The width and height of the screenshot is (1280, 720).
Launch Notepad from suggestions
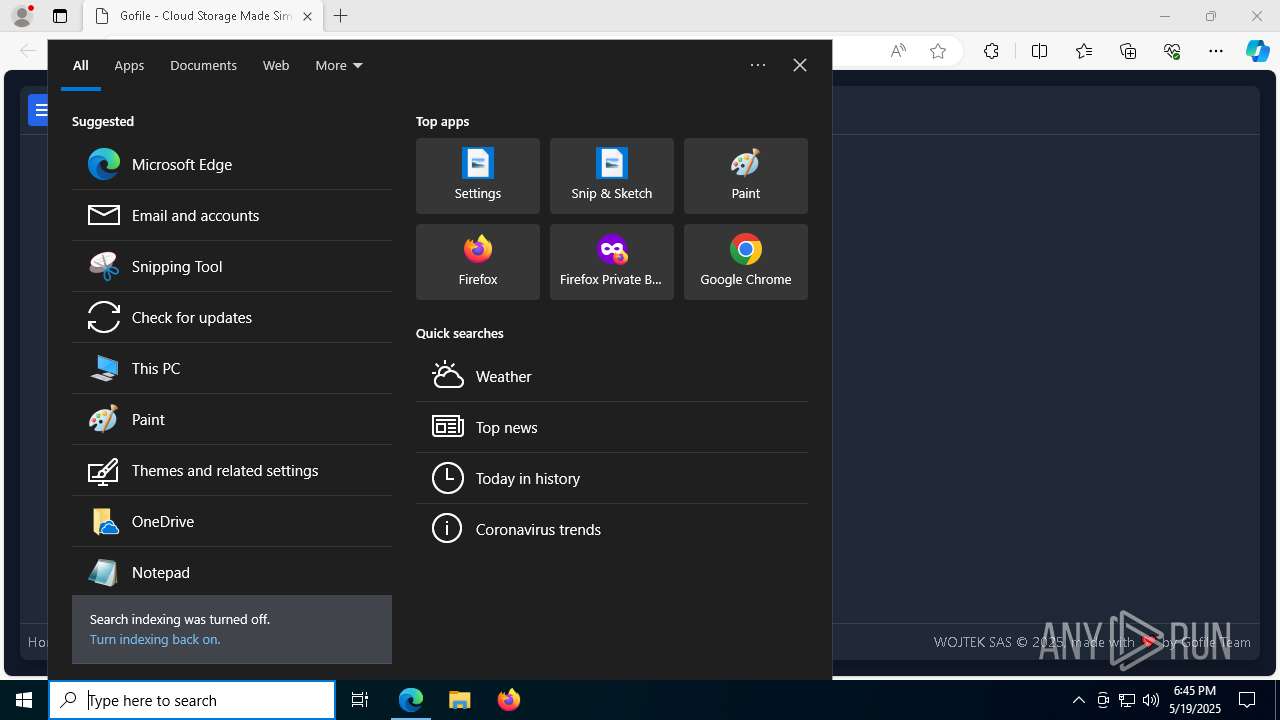coord(232,572)
